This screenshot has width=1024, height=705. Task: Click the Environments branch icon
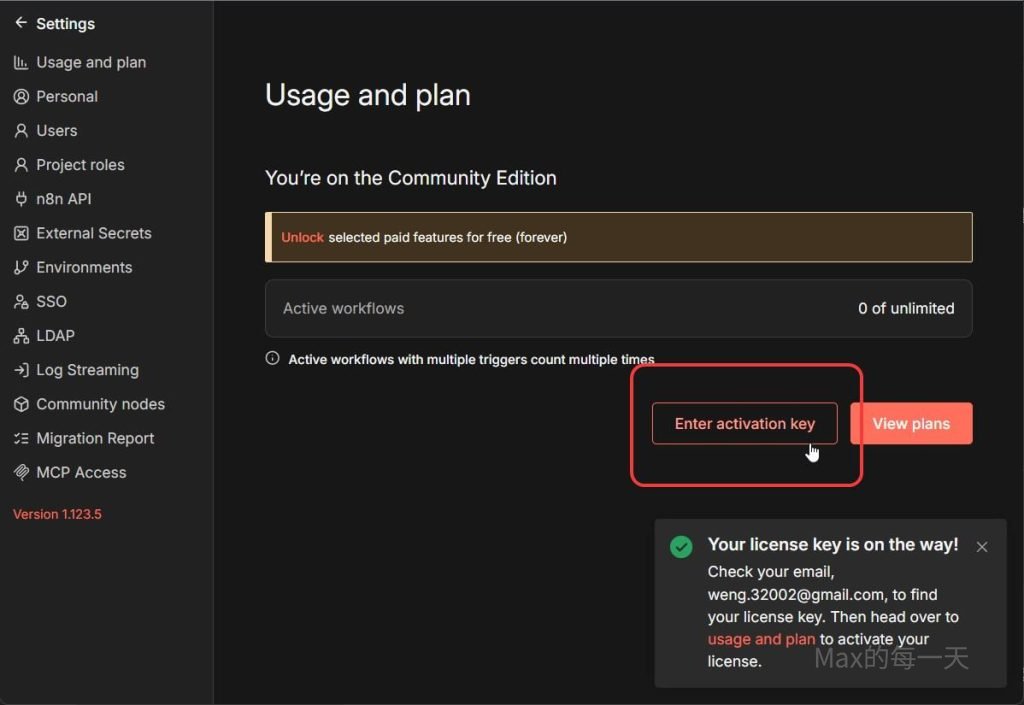pos(21,268)
